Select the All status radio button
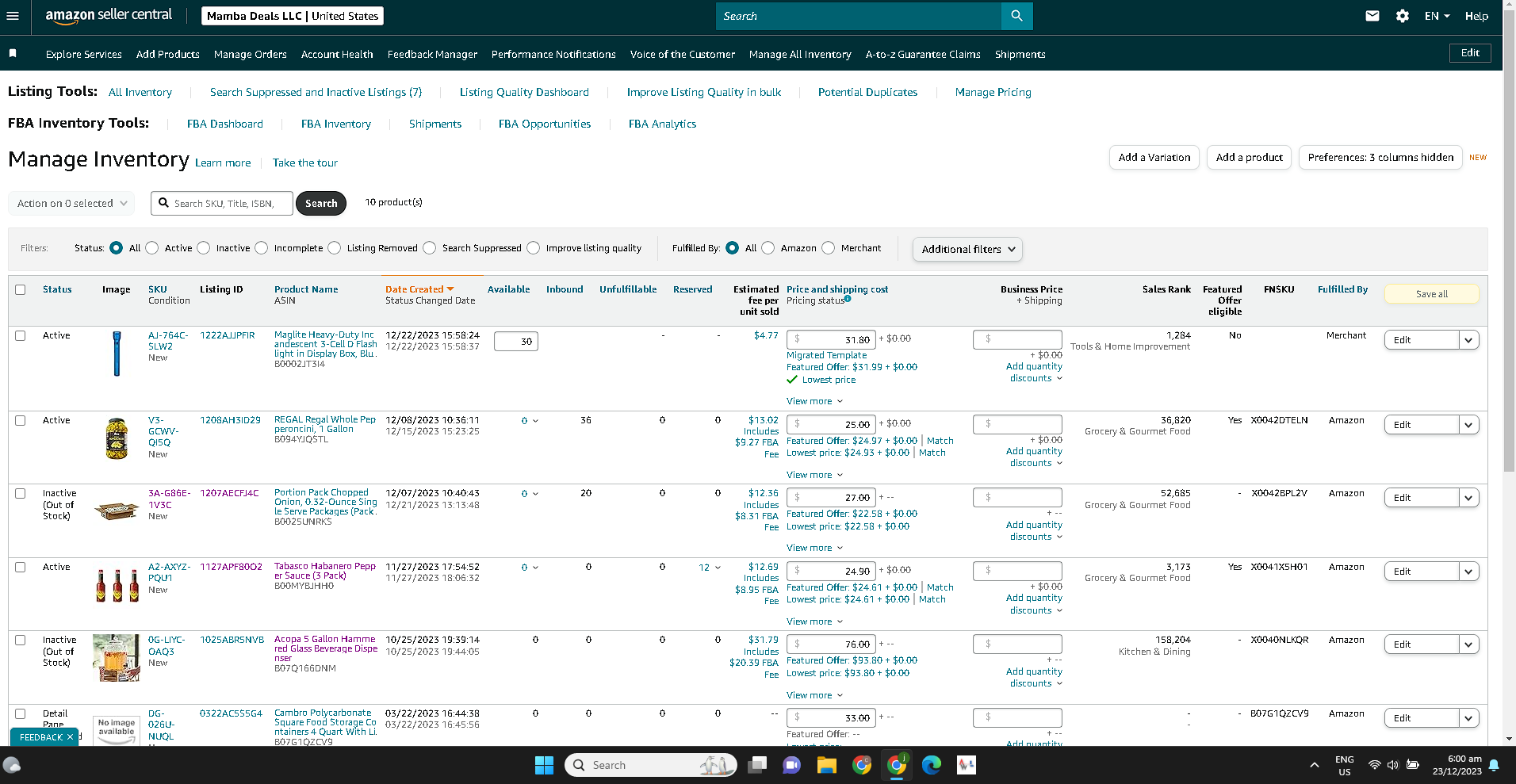This screenshot has width=1516, height=784. [117, 248]
